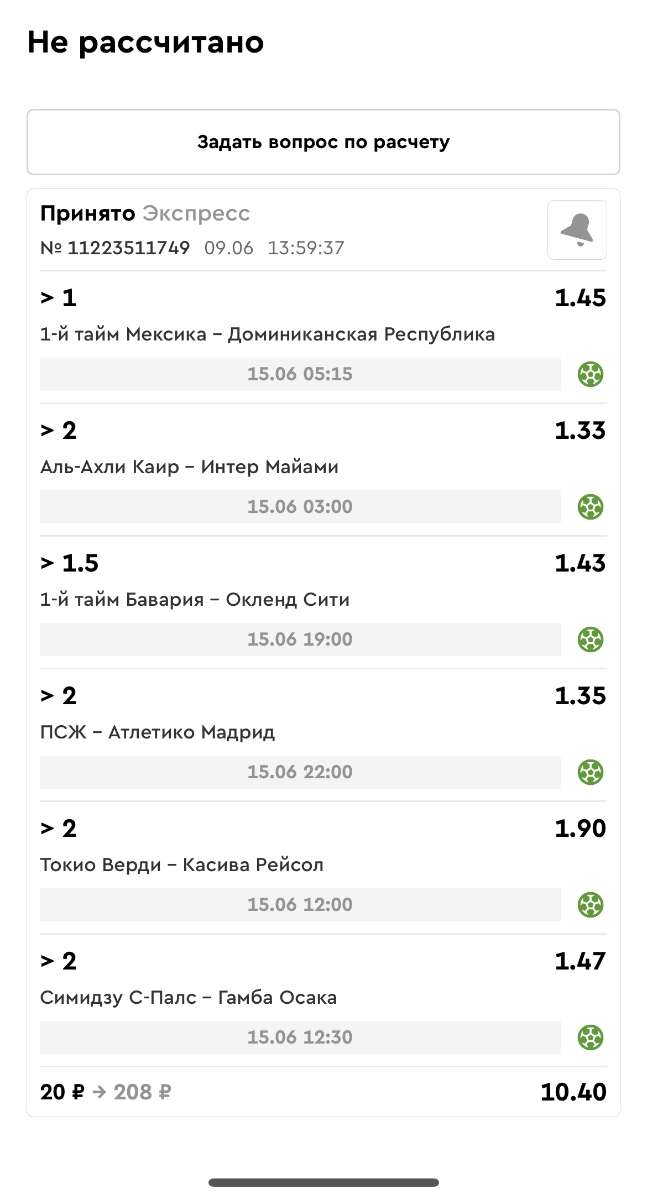Screen dimensions: 647x1200
Task: Open the Мексика – Доминиканская Республика event
Action: [267, 334]
